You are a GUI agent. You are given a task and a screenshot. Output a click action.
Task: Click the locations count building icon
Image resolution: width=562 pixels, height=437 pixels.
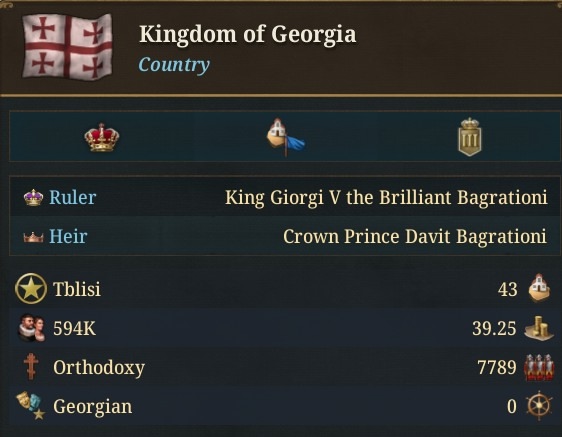pyautogui.click(x=539, y=289)
